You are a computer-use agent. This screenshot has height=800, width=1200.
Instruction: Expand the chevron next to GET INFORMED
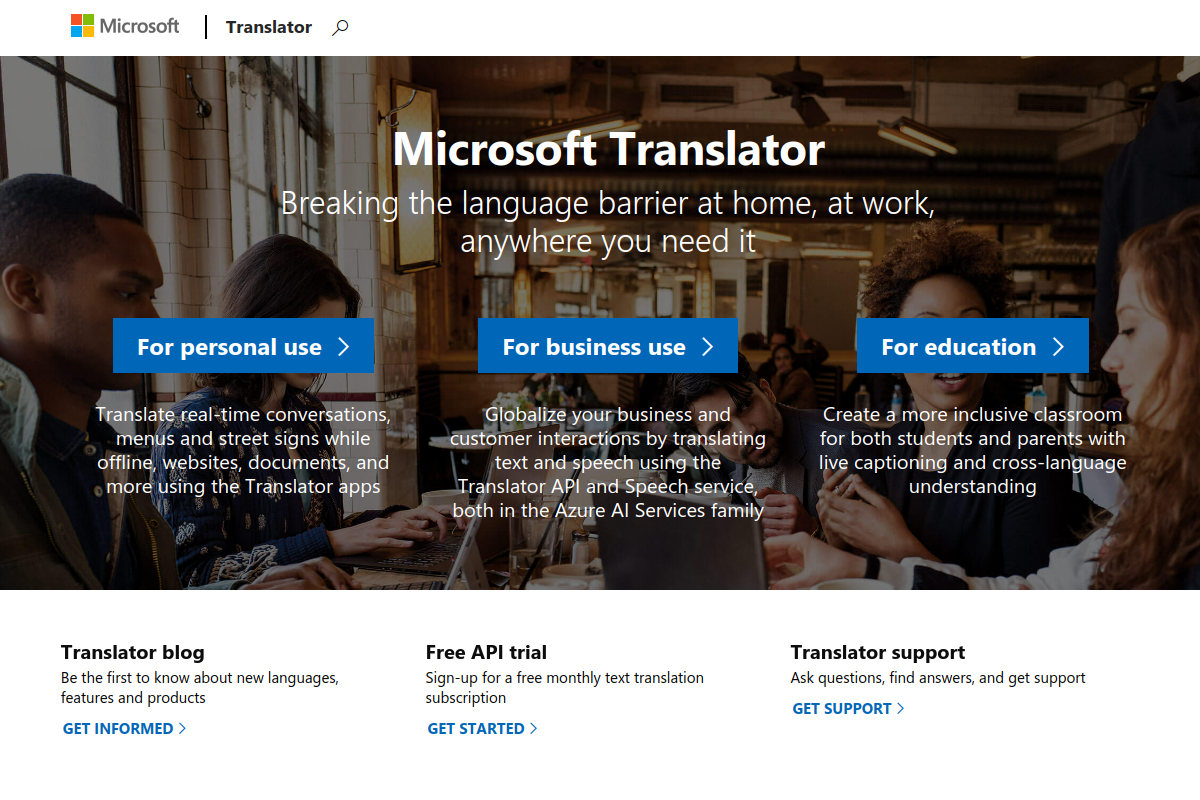click(x=183, y=729)
